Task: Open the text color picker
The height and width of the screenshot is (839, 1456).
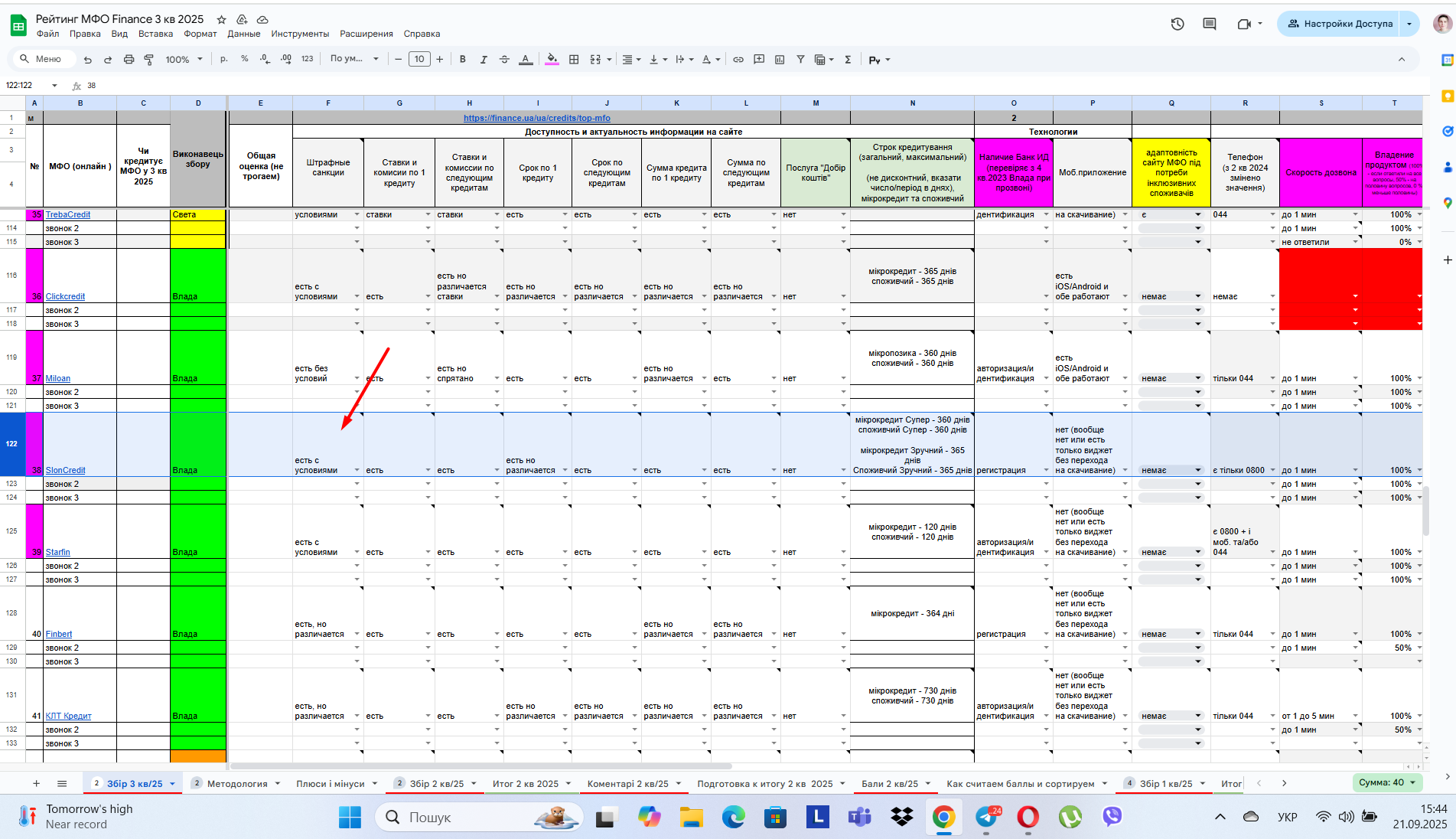Action: click(x=525, y=60)
